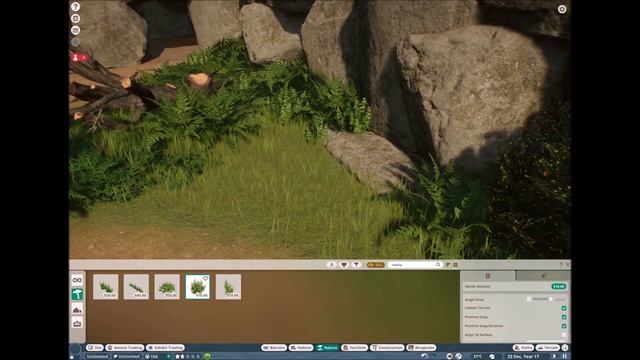Image resolution: width=640 pixels, height=360 pixels.
Task: Open the Nature build tab
Action: click(x=327, y=348)
